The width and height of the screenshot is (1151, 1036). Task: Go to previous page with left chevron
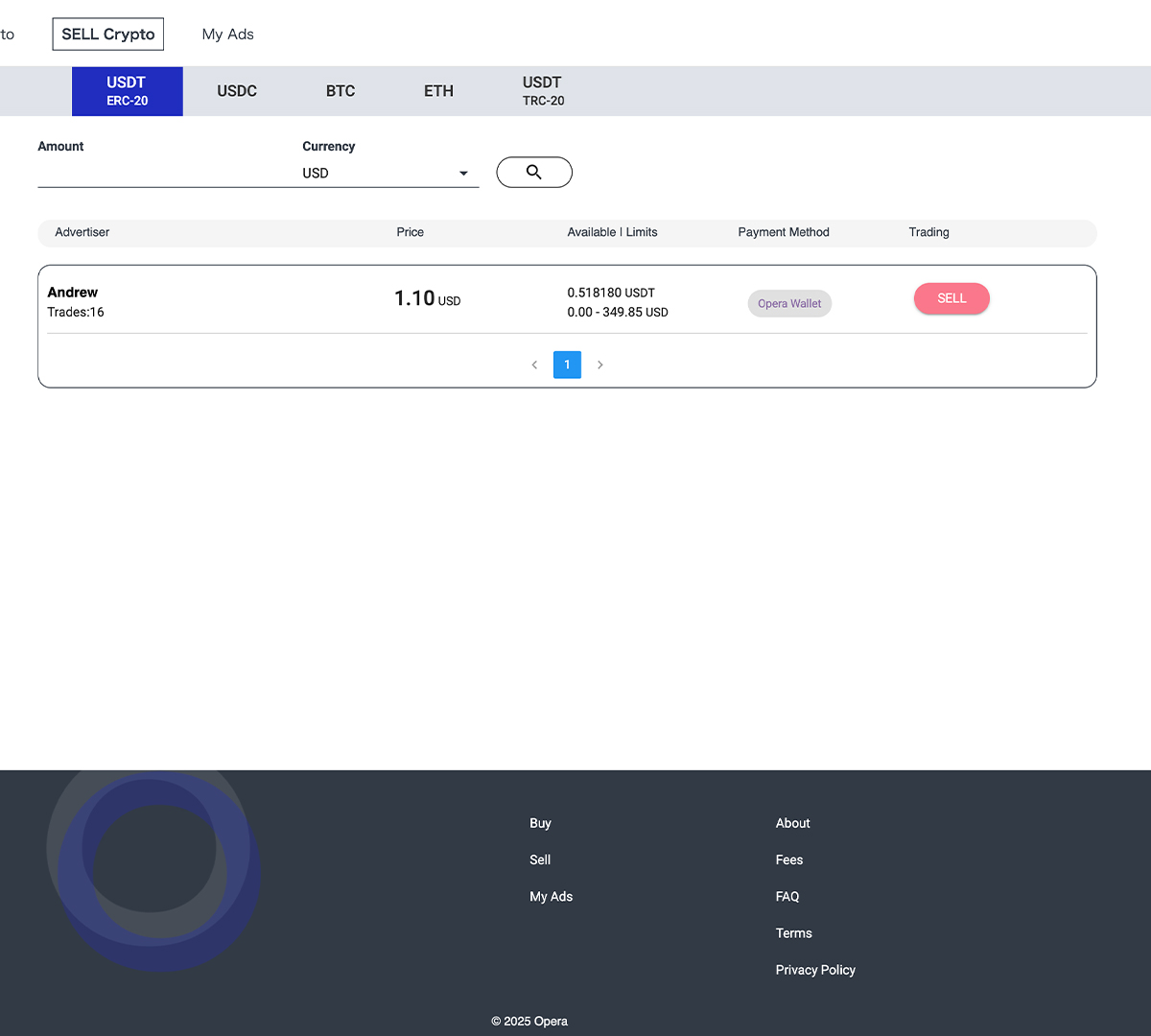(534, 365)
